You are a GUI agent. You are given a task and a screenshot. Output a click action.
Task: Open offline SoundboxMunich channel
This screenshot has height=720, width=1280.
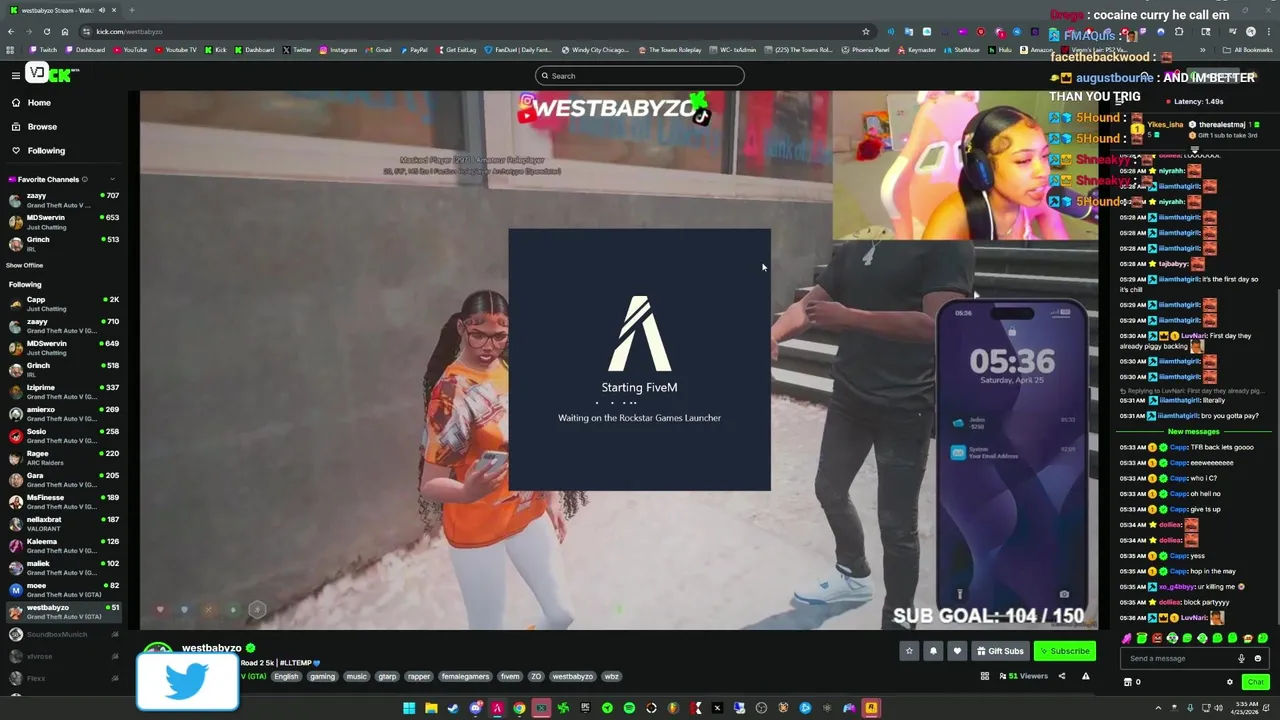[x=63, y=634]
